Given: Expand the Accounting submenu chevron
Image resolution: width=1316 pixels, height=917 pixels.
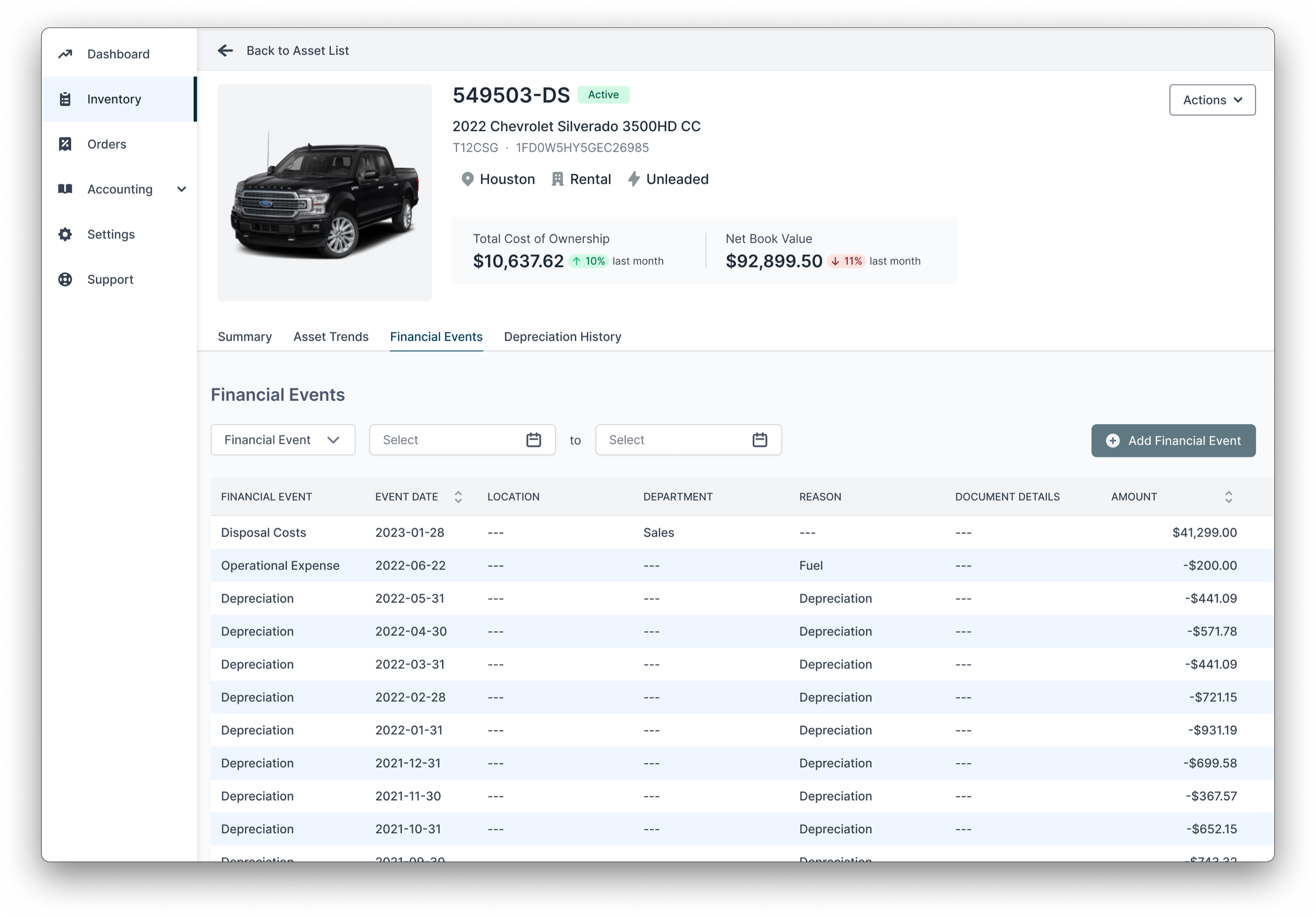Looking at the screenshot, I should (x=182, y=189).
